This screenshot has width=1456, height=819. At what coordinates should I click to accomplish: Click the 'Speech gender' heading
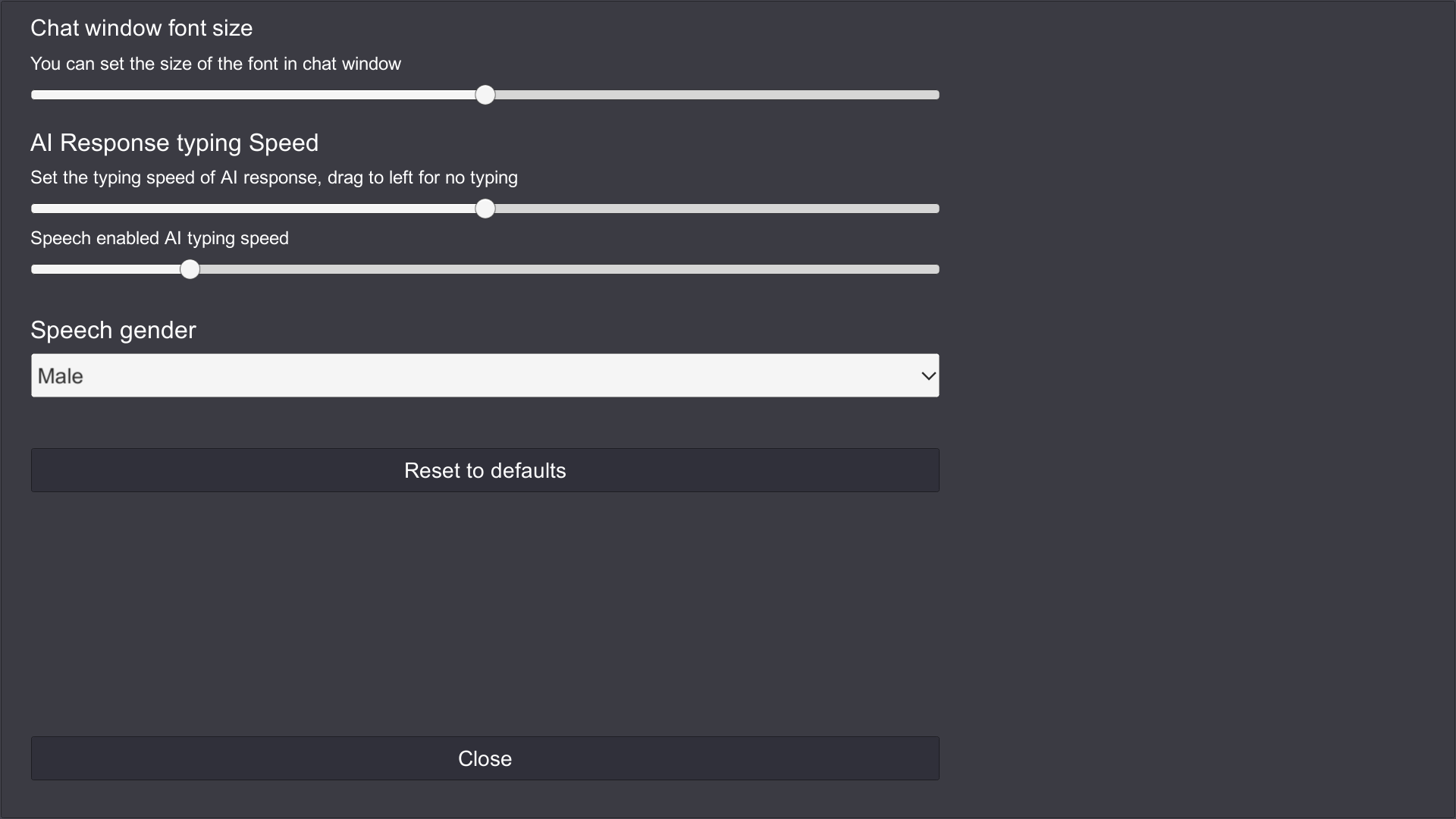click(113, 330)
